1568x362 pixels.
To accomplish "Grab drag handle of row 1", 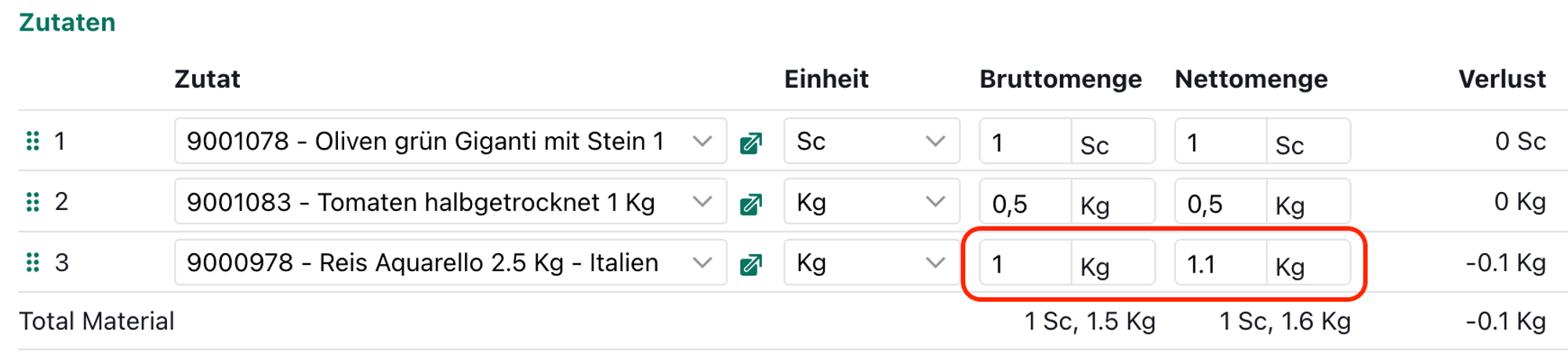I will (33, 141).
